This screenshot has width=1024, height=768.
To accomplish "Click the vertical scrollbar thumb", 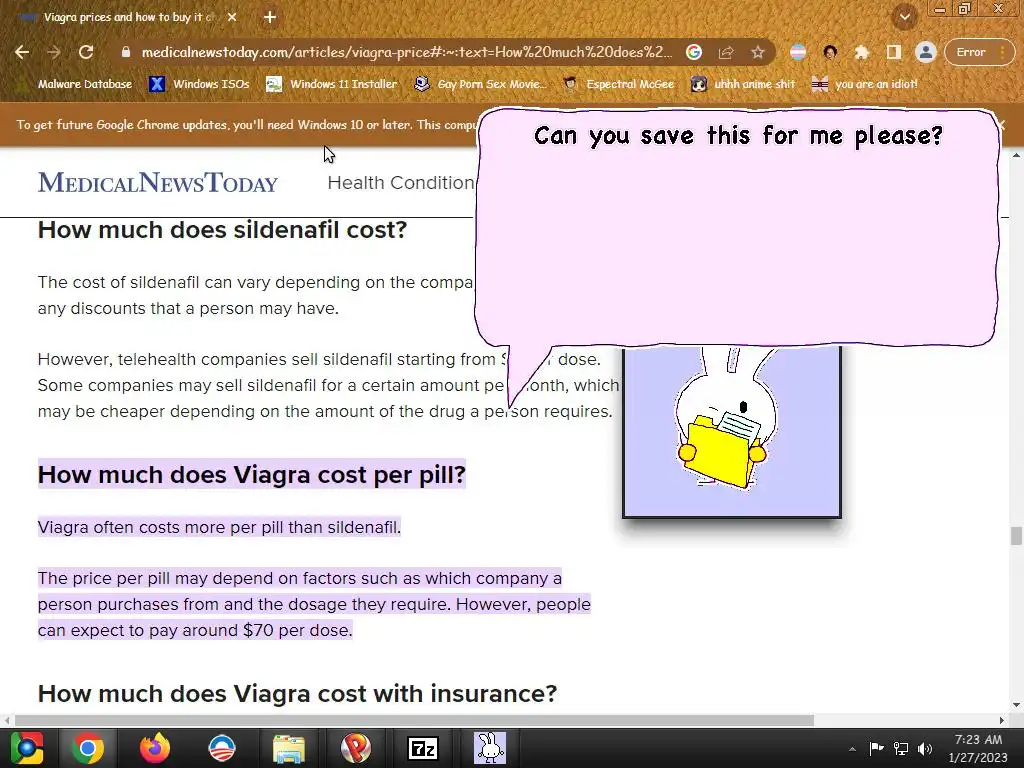I will pyautogui.click(x=1016, y=536).
